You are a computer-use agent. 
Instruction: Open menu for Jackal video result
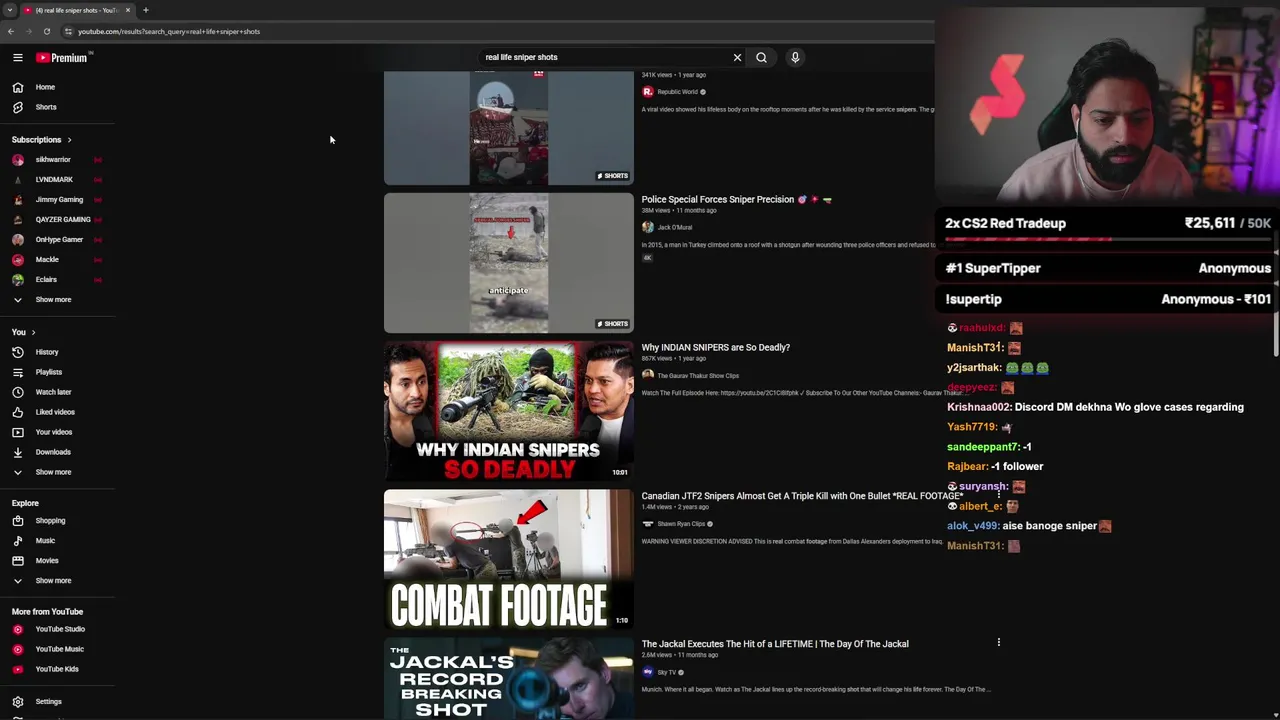tap(998, 642)
